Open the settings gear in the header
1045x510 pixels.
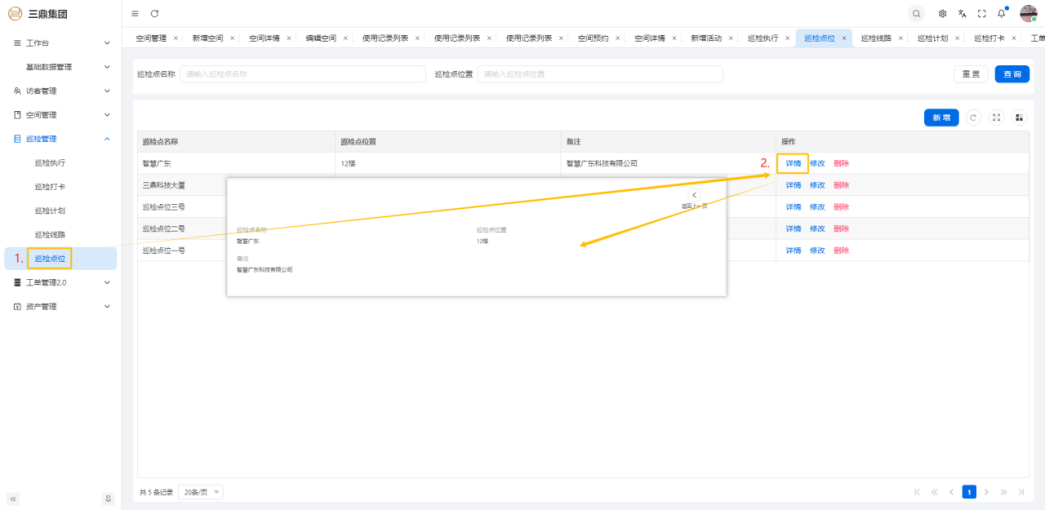click(x=942, y=13)
